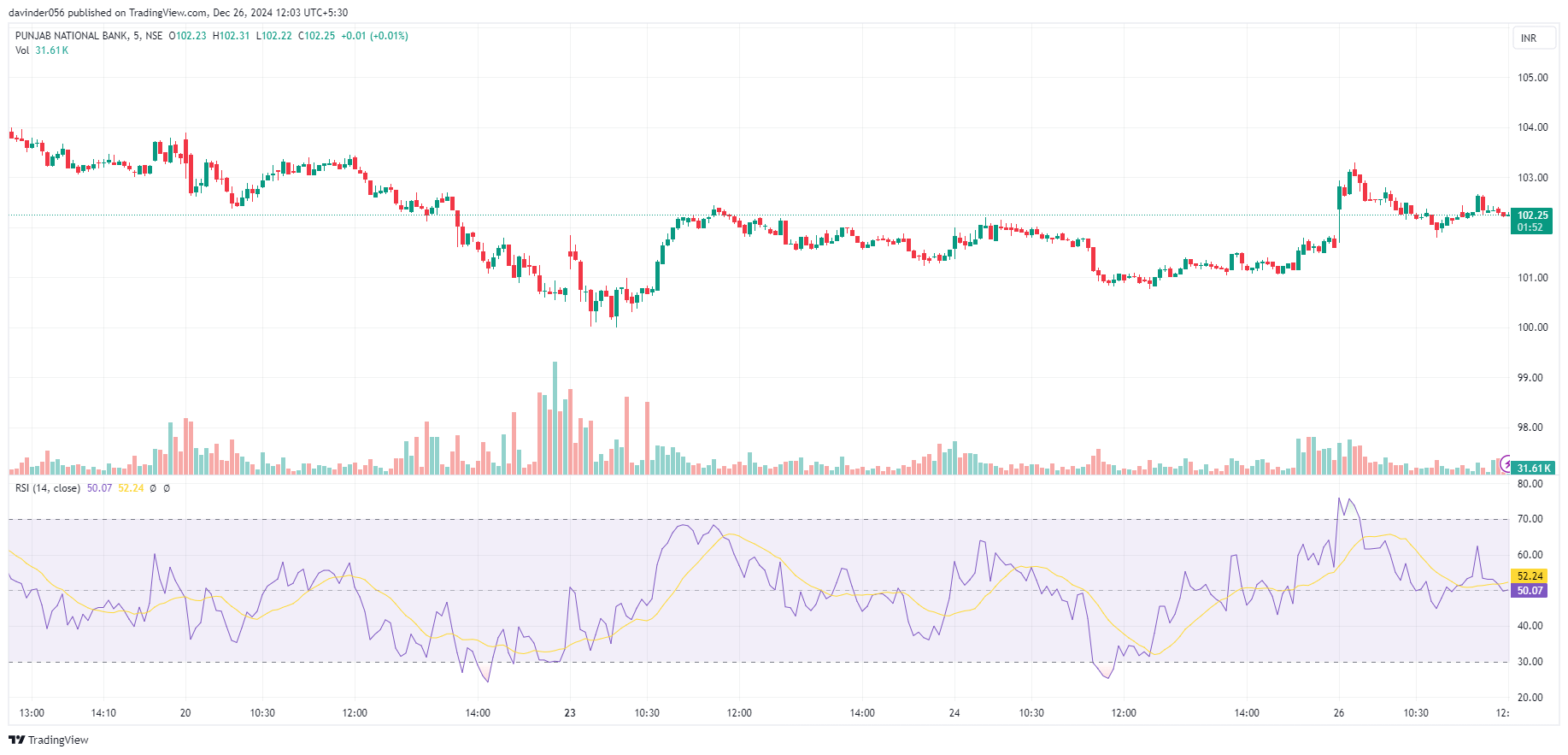1568x755 pixels.
Task: Click the yellow RSI MA value 52.24 in the legend
Action: click(131, 488)
